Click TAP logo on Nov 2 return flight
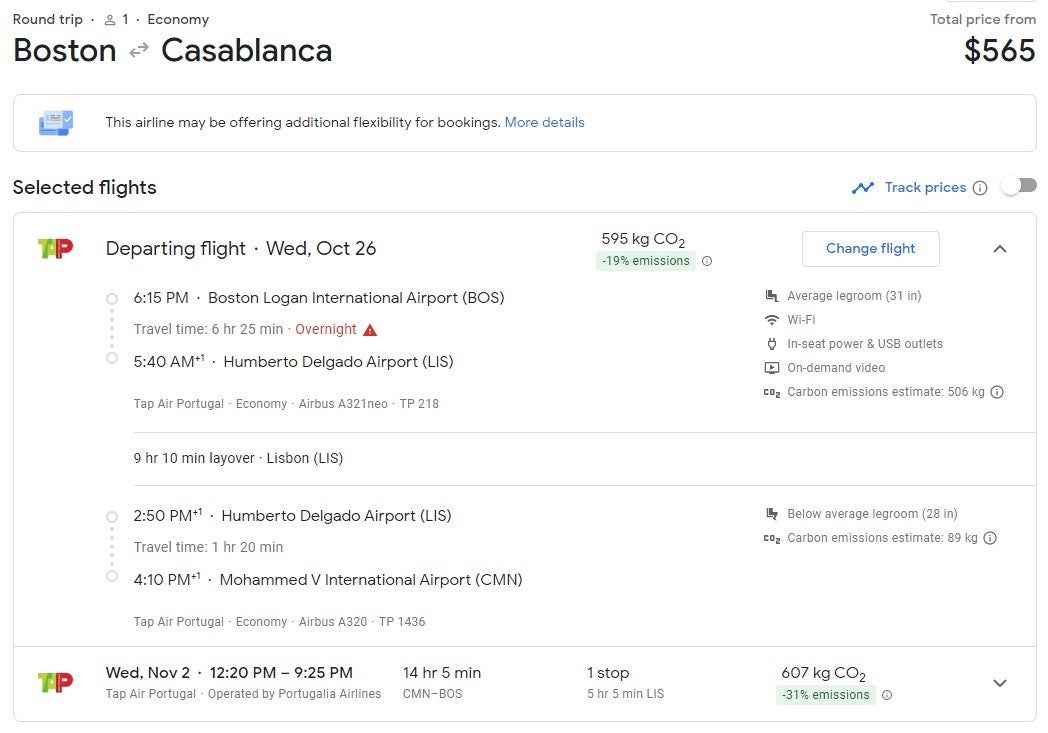This screenshot has width=1048, height=733. tap(55, 682)
